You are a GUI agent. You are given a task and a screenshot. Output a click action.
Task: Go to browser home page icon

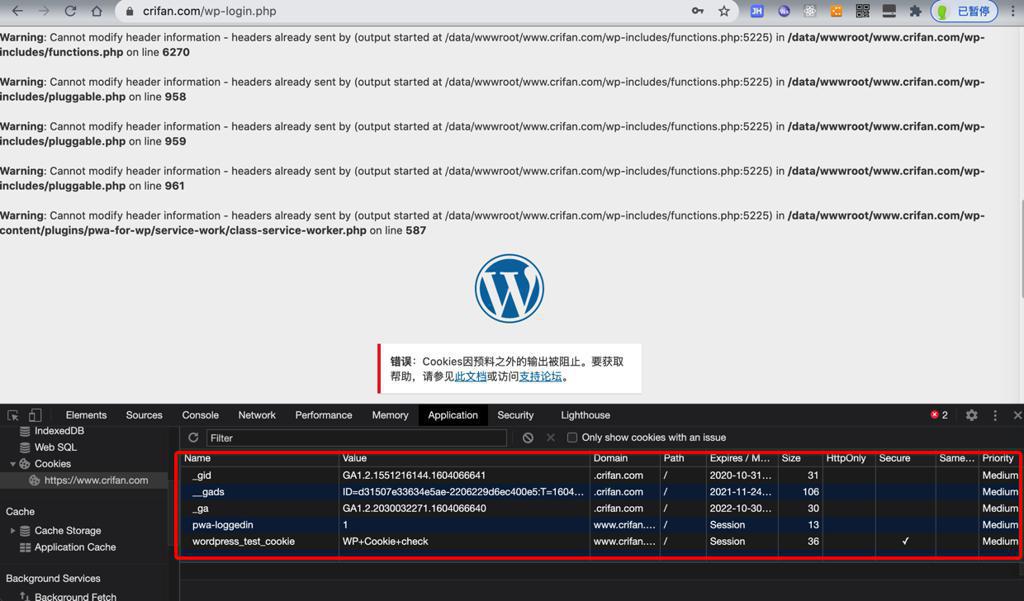pos(97,11)
